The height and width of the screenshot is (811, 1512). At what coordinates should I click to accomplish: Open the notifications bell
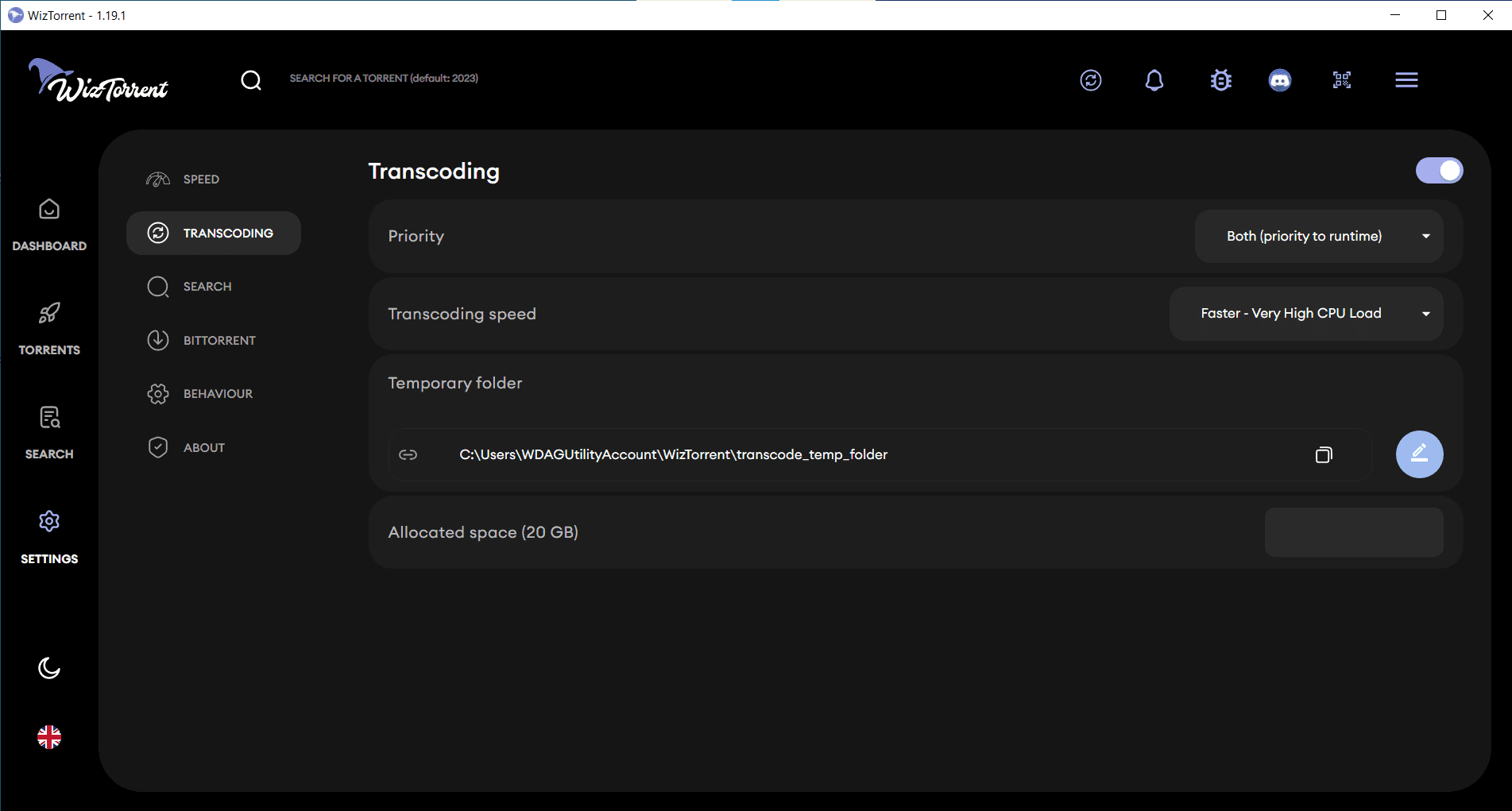click(1154, 80)
